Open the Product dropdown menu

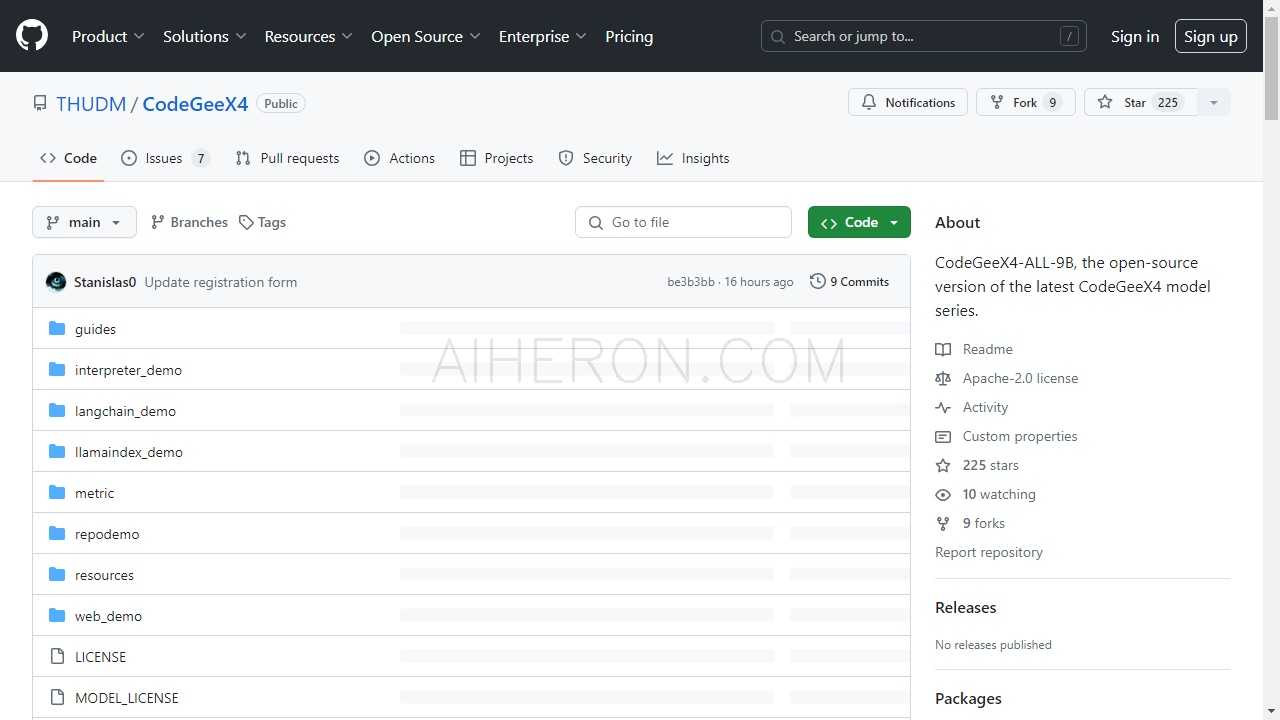tap(108, 36)
